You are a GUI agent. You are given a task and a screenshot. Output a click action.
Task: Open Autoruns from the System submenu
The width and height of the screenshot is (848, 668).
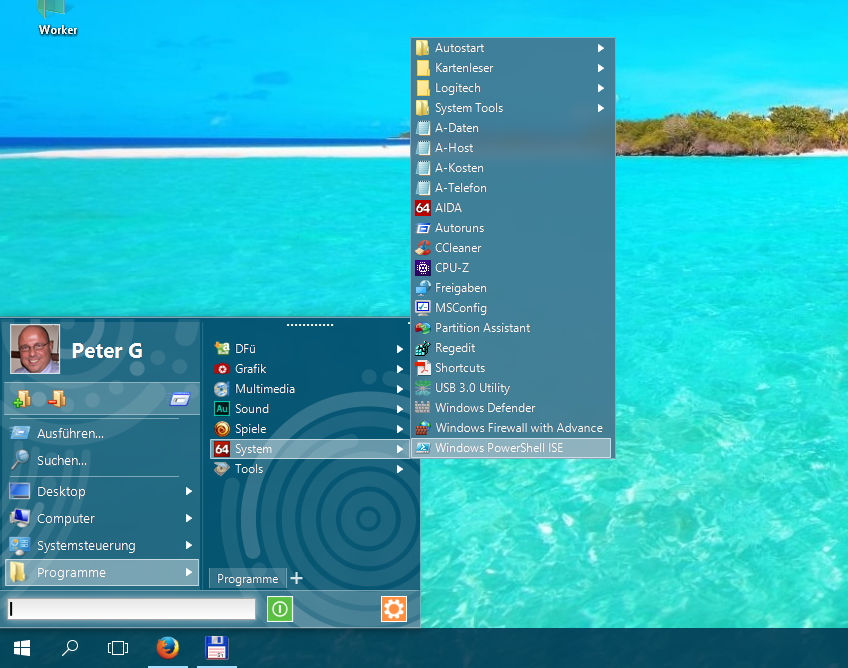click(513, 228)
